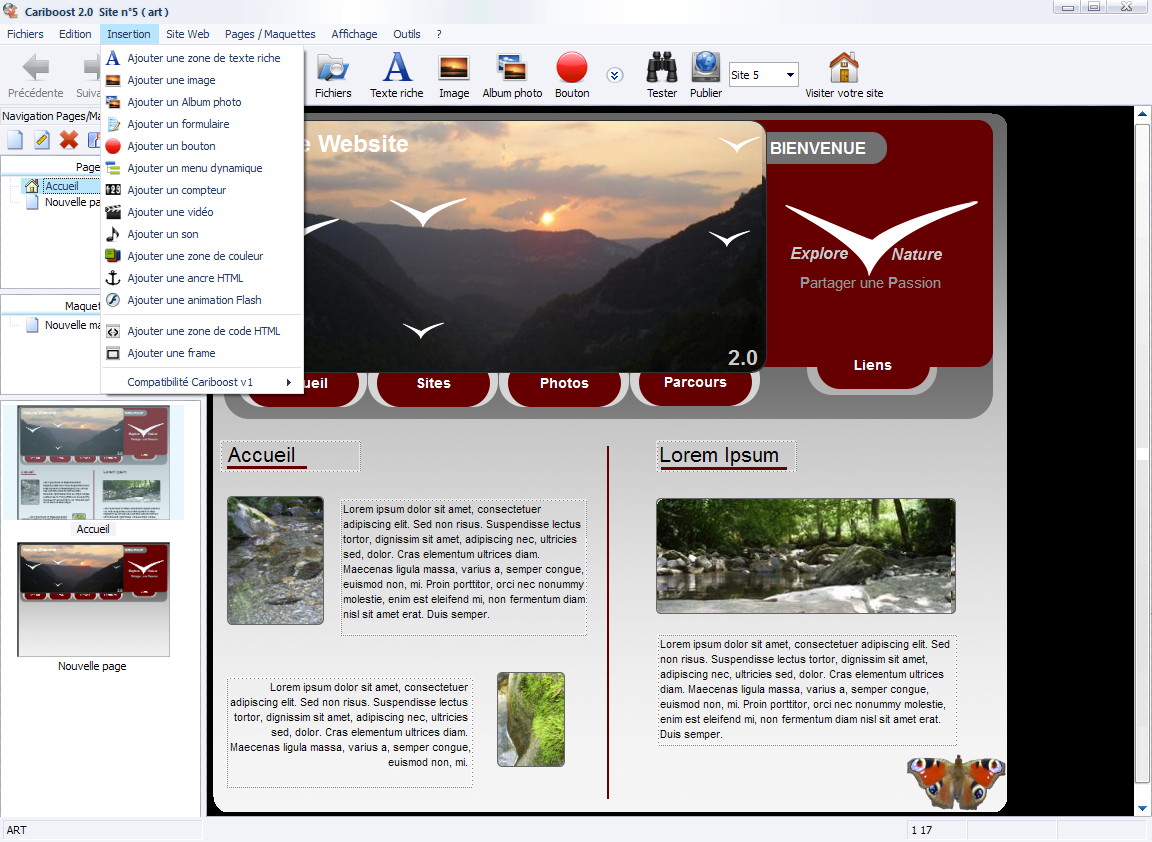Viewport: 1152px width, 842px height.
Task: Select the Accueil item in page tree
Action: [x=61, y=186]
